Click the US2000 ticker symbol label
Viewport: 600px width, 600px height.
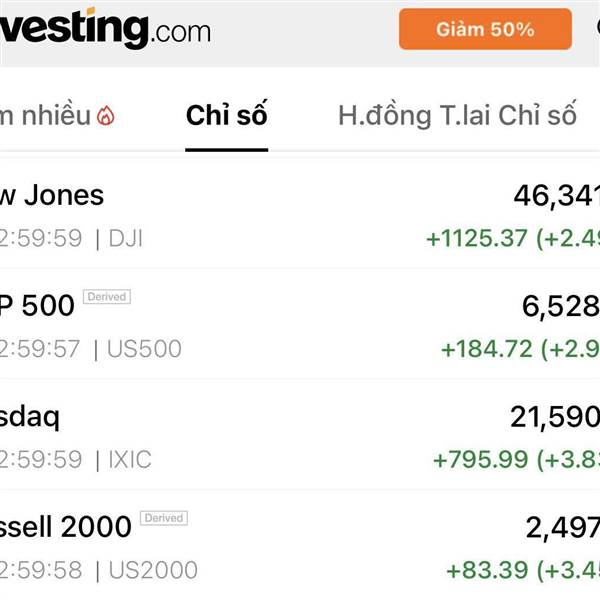click(153, 570)
